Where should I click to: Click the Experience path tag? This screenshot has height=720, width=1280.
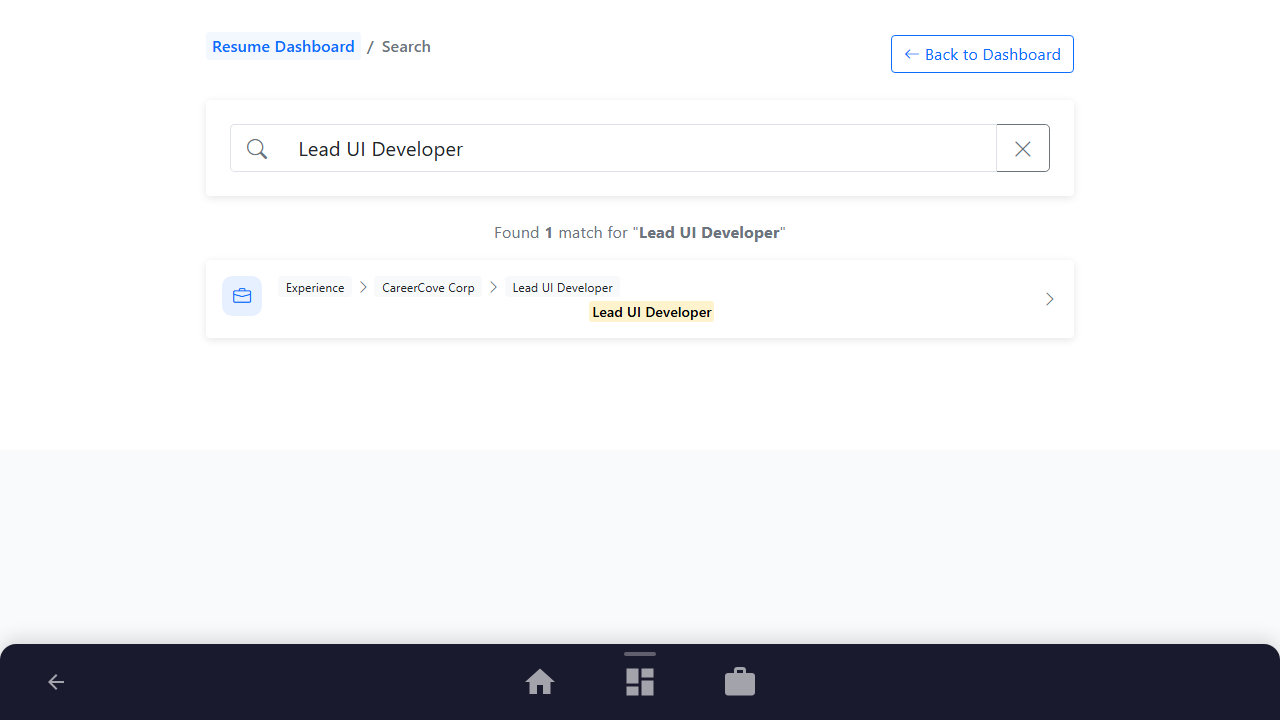[315, 287]
